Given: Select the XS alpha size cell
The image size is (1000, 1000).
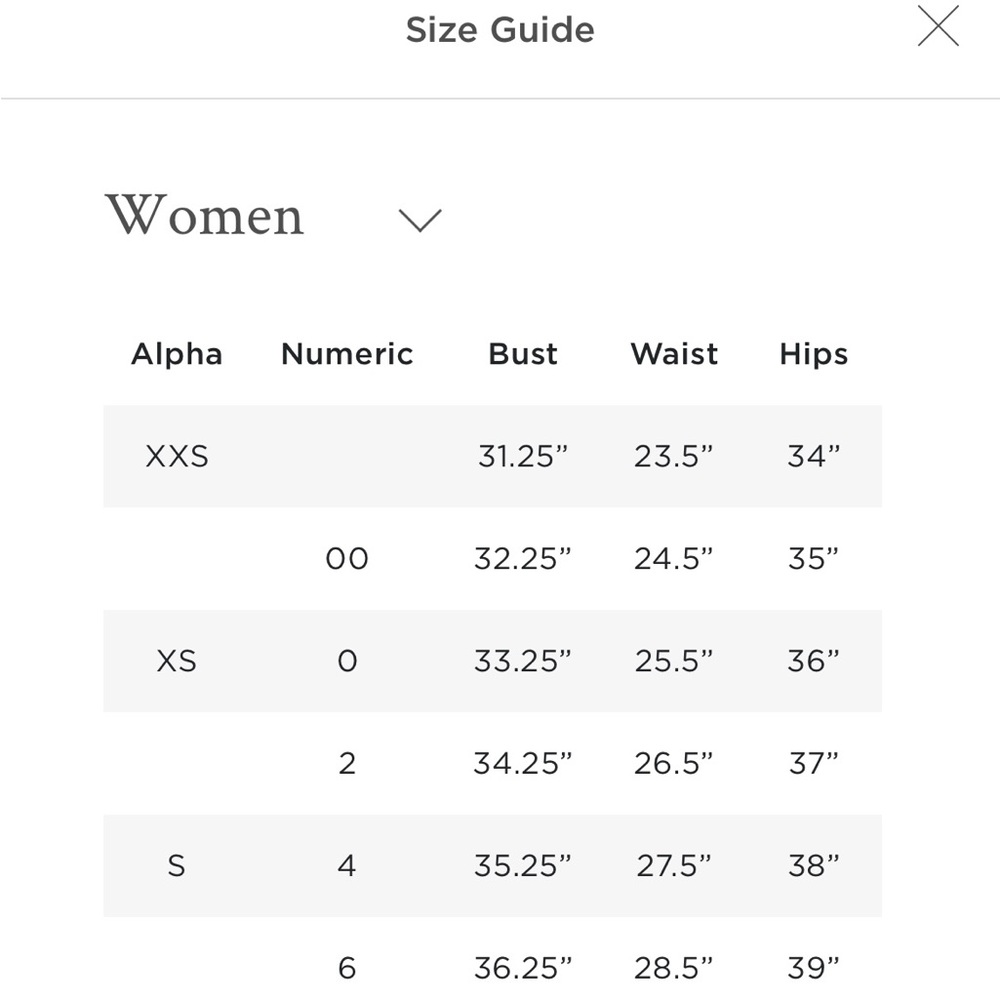Looking at the screenshot, I should tap(177, 661).
